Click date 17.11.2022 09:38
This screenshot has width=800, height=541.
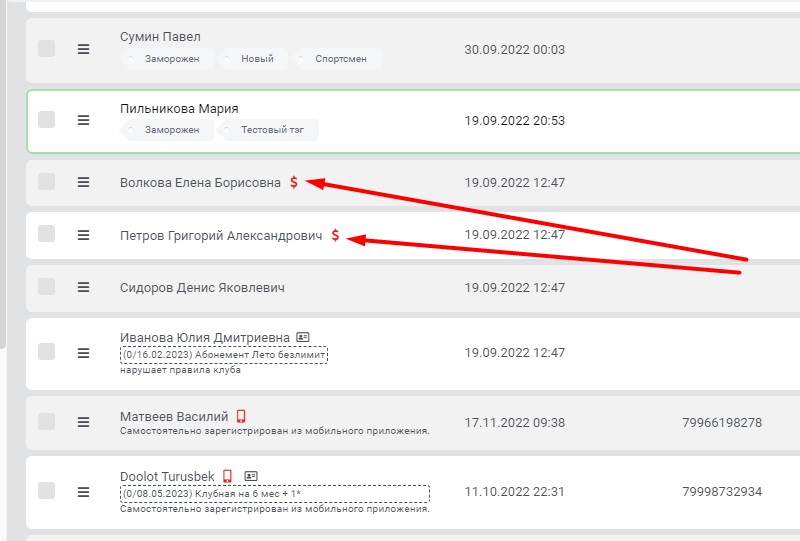tap(514, 423)
